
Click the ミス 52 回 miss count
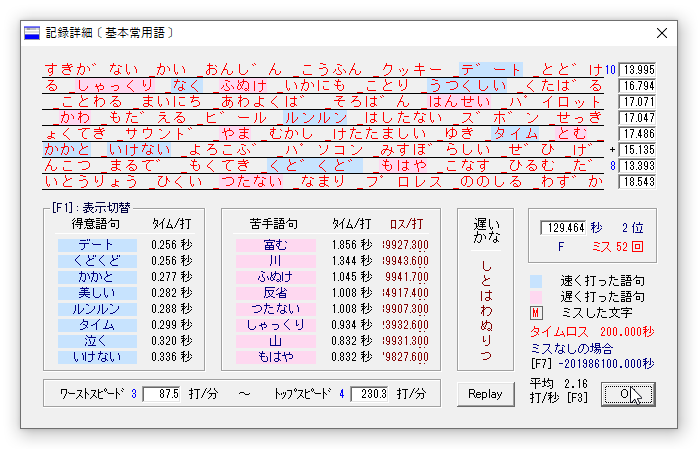(x=618, y=247)
